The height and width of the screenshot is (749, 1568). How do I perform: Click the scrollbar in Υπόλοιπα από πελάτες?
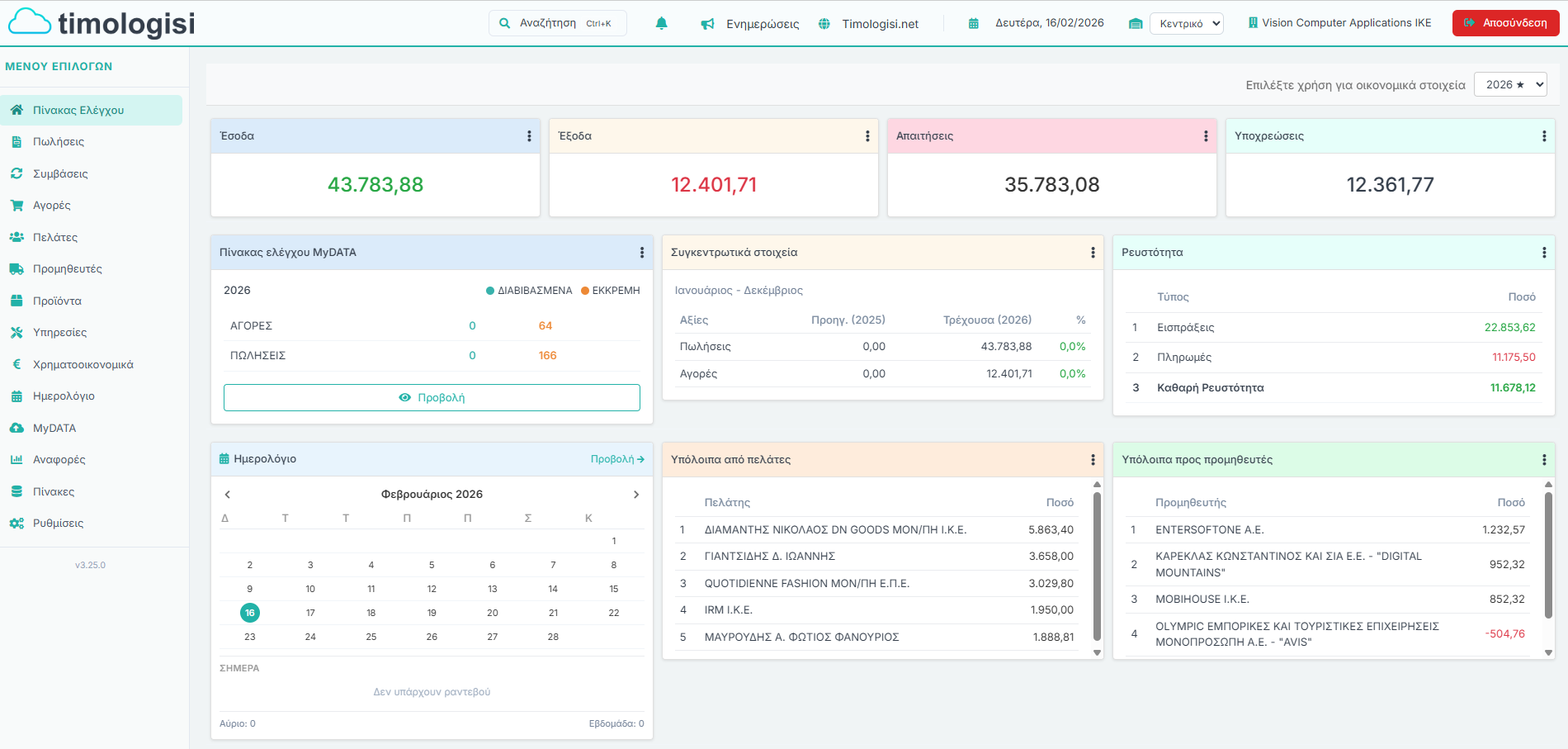tap(1097, 566)
